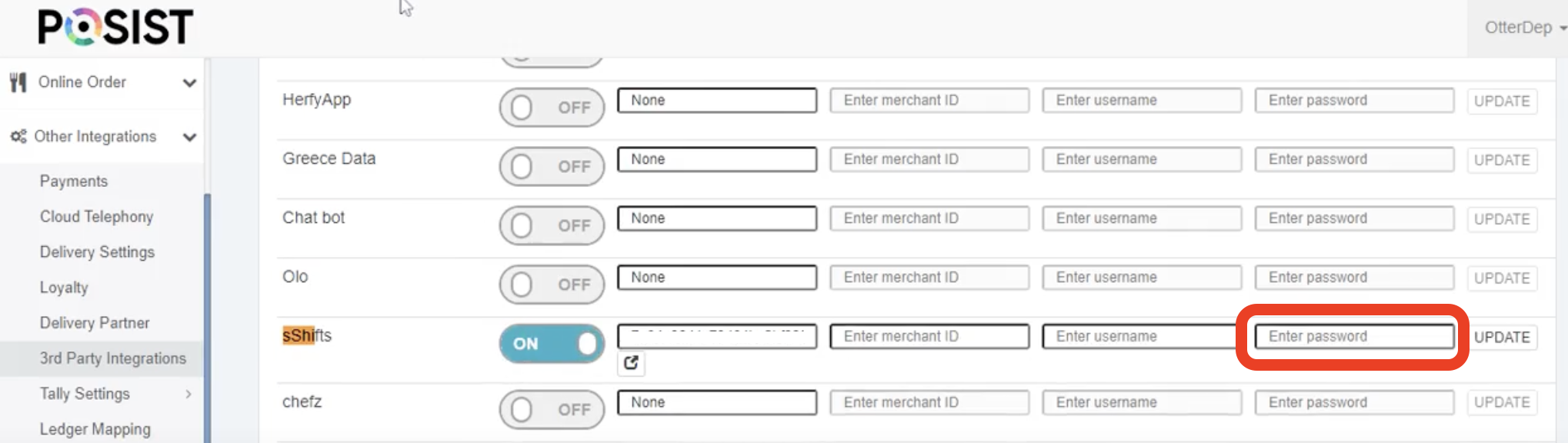1568x443 pixels.
Task: Go to Cloud Telephony settings
Action: point(97,217)
